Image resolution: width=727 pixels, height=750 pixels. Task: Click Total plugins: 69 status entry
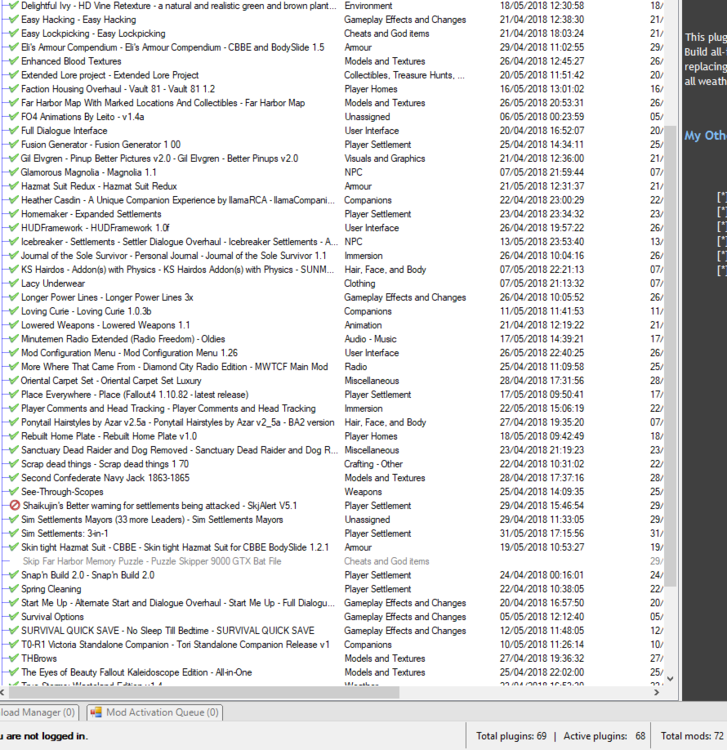(x=511, y=736)
